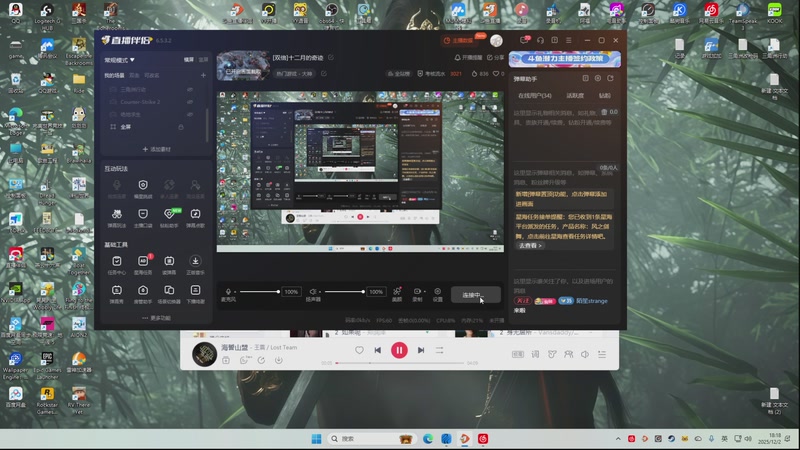This screenshot has height=450, width=800.
Task: Edit the stream title with pencil icon
Action: coord(331,58)
